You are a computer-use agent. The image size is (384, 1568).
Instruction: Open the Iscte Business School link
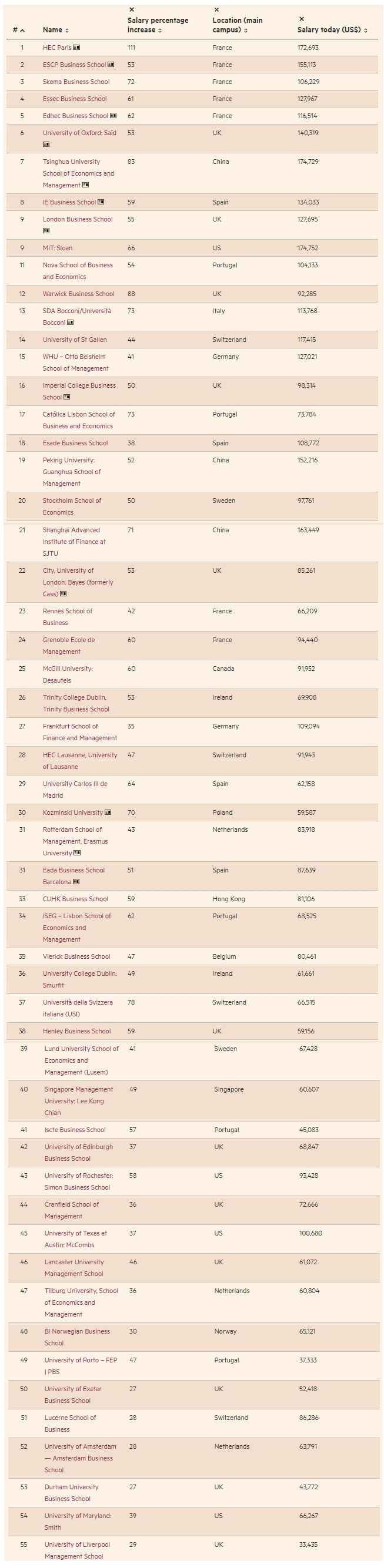click(75, 1130)
